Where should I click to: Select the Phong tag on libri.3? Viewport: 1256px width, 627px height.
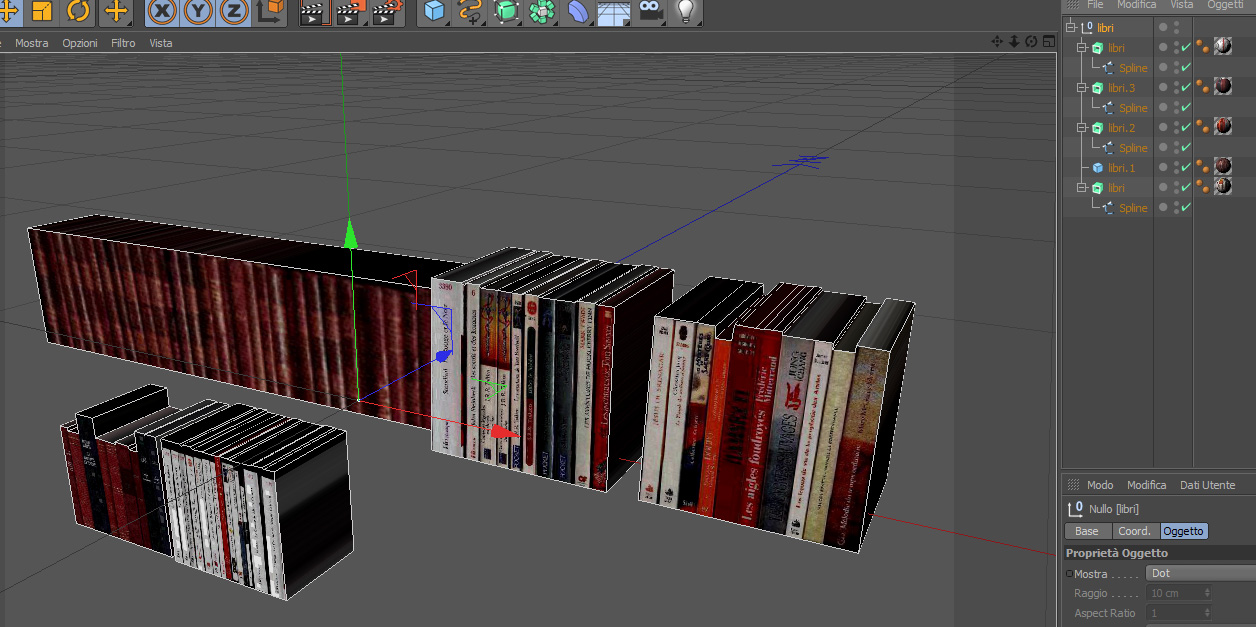[1203, 87]
